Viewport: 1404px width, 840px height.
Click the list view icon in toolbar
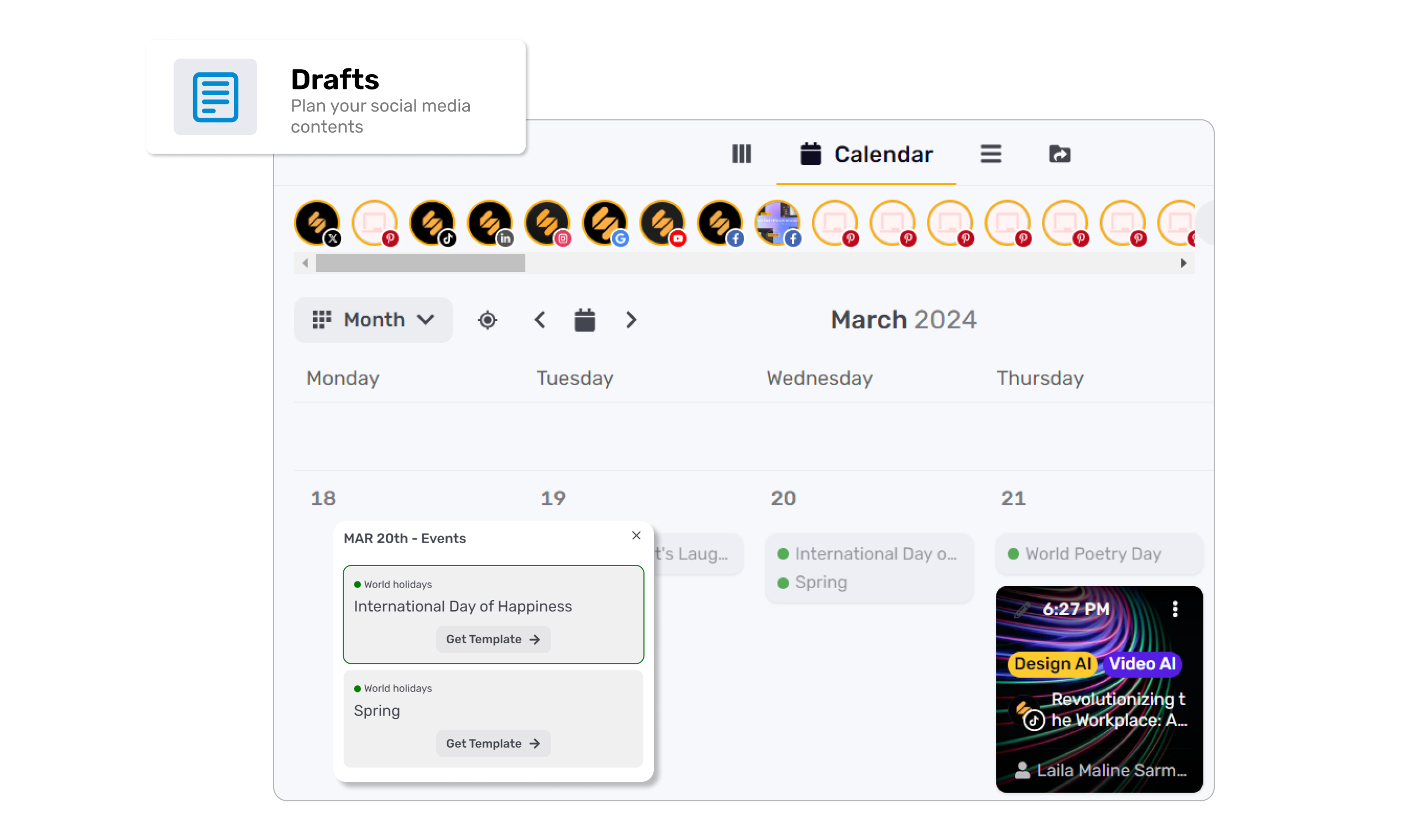pos(990,154)
